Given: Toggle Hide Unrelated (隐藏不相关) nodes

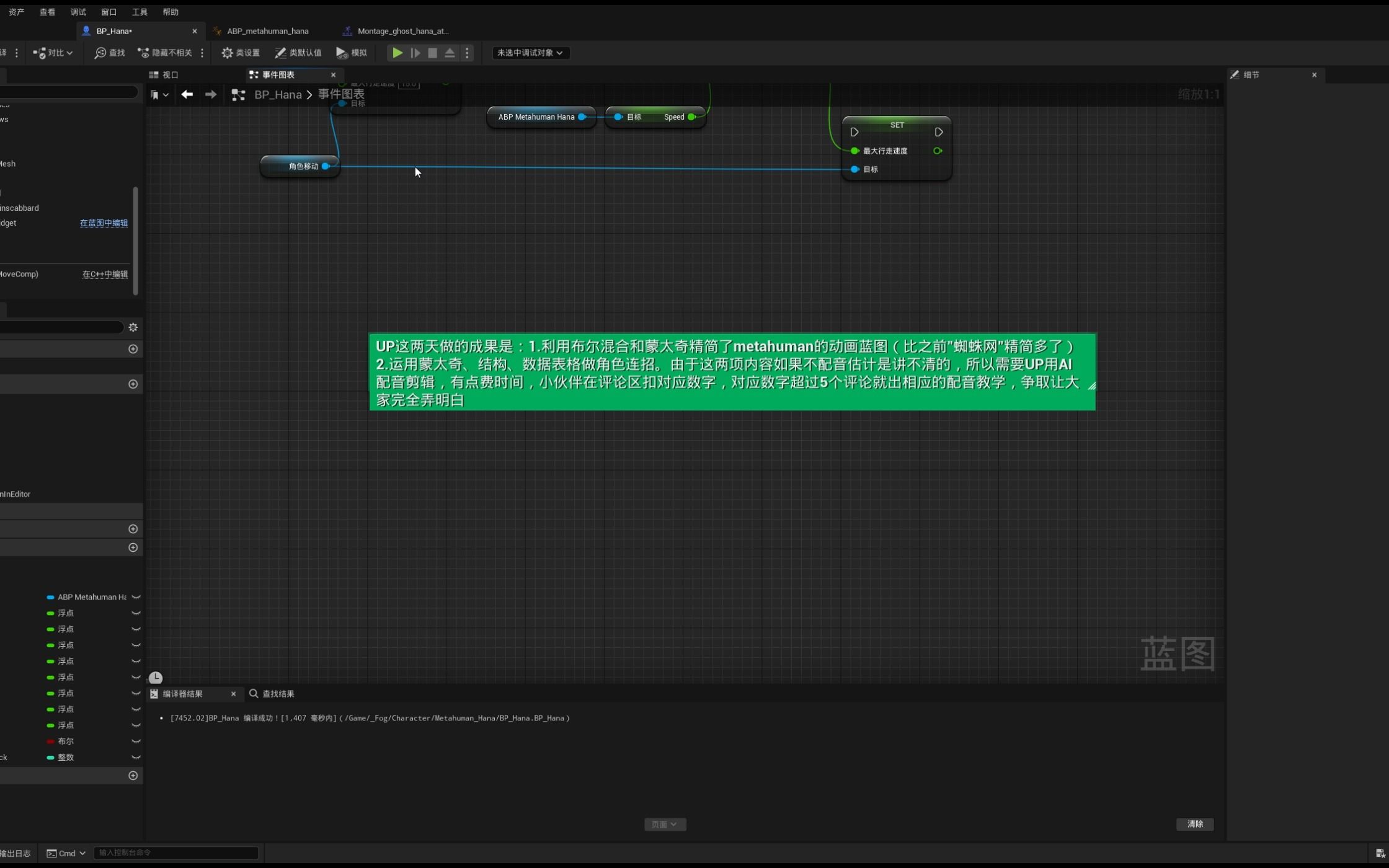Looking at the screenshot, I should 165,53.
